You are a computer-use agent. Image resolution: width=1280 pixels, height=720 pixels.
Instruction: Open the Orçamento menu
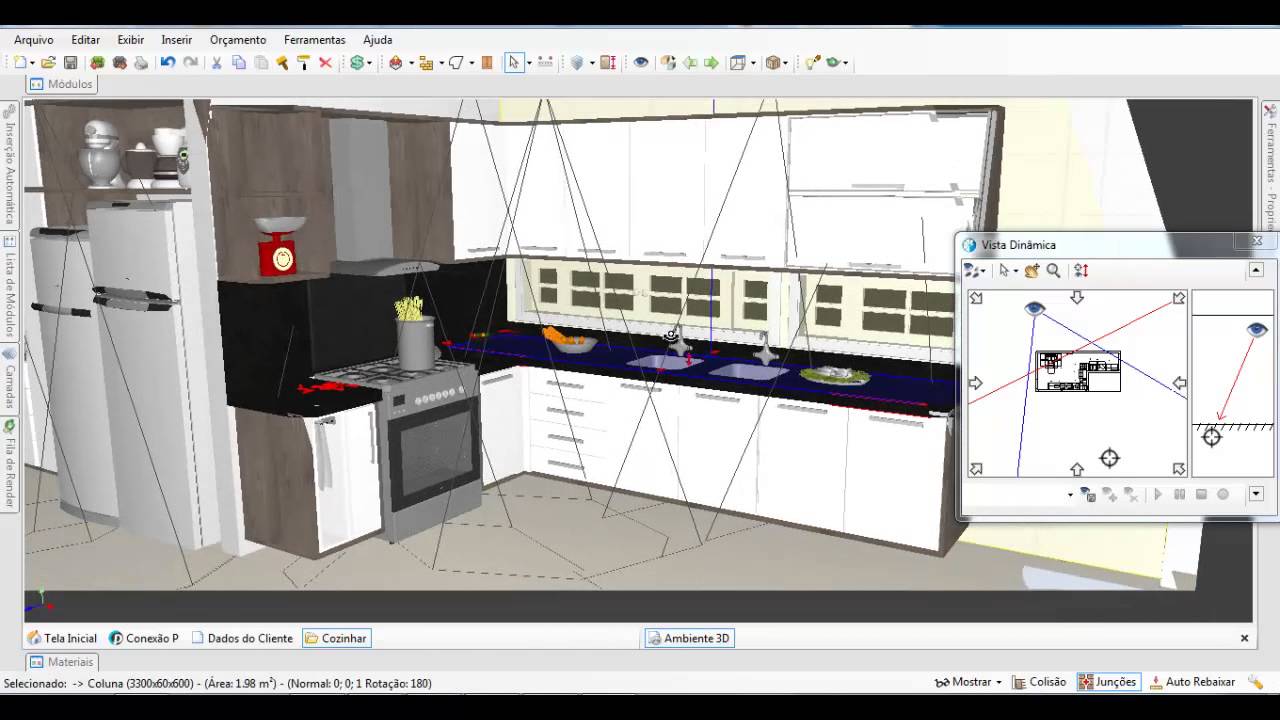coord(238,40)
